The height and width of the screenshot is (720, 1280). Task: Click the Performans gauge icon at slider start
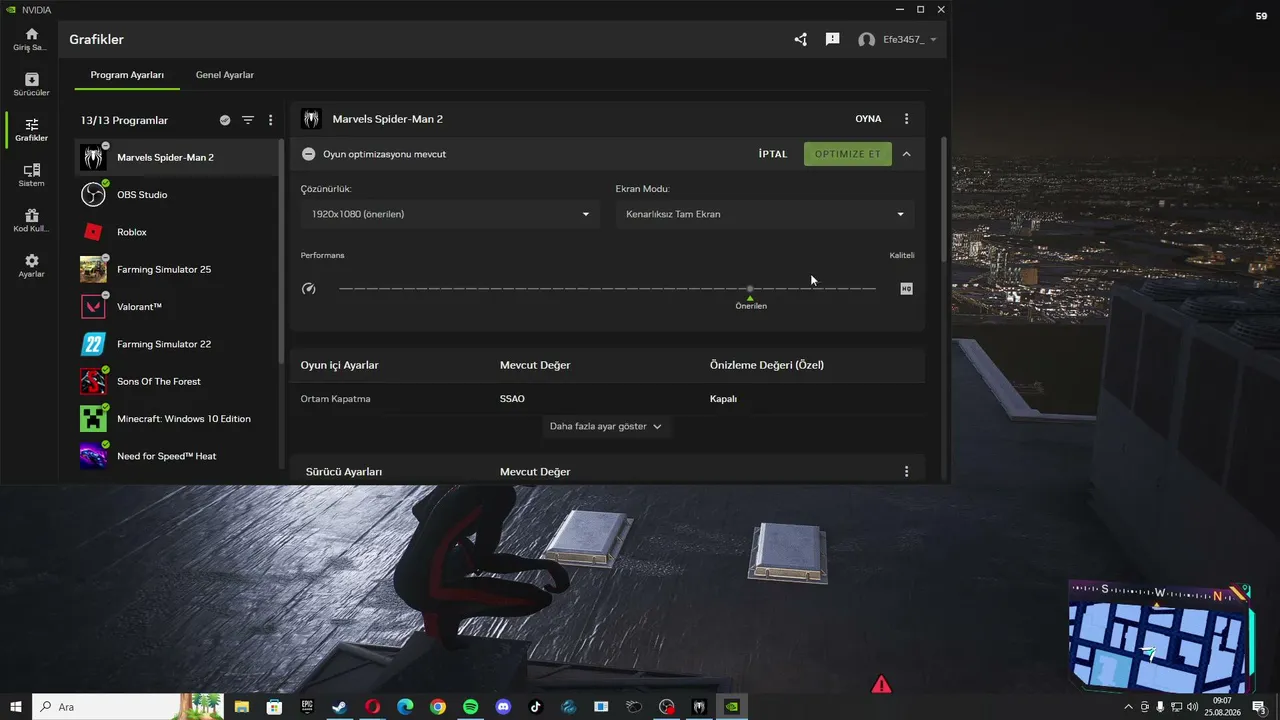tap(309, 288)
